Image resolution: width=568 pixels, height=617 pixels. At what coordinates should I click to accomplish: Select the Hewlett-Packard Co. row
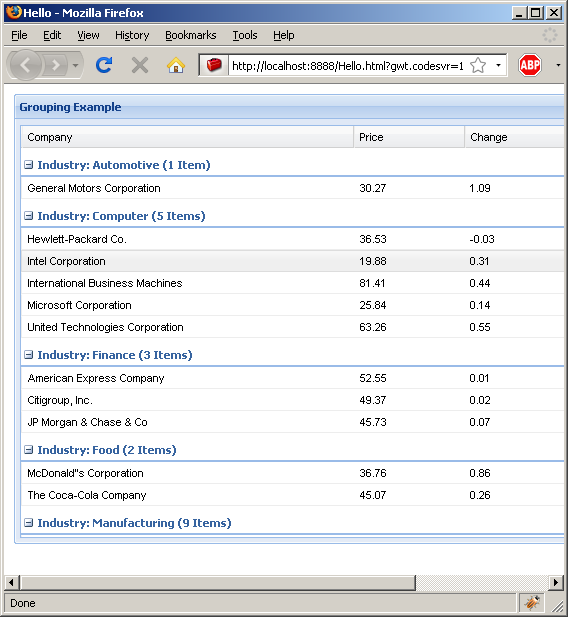(x=292, y=239)
